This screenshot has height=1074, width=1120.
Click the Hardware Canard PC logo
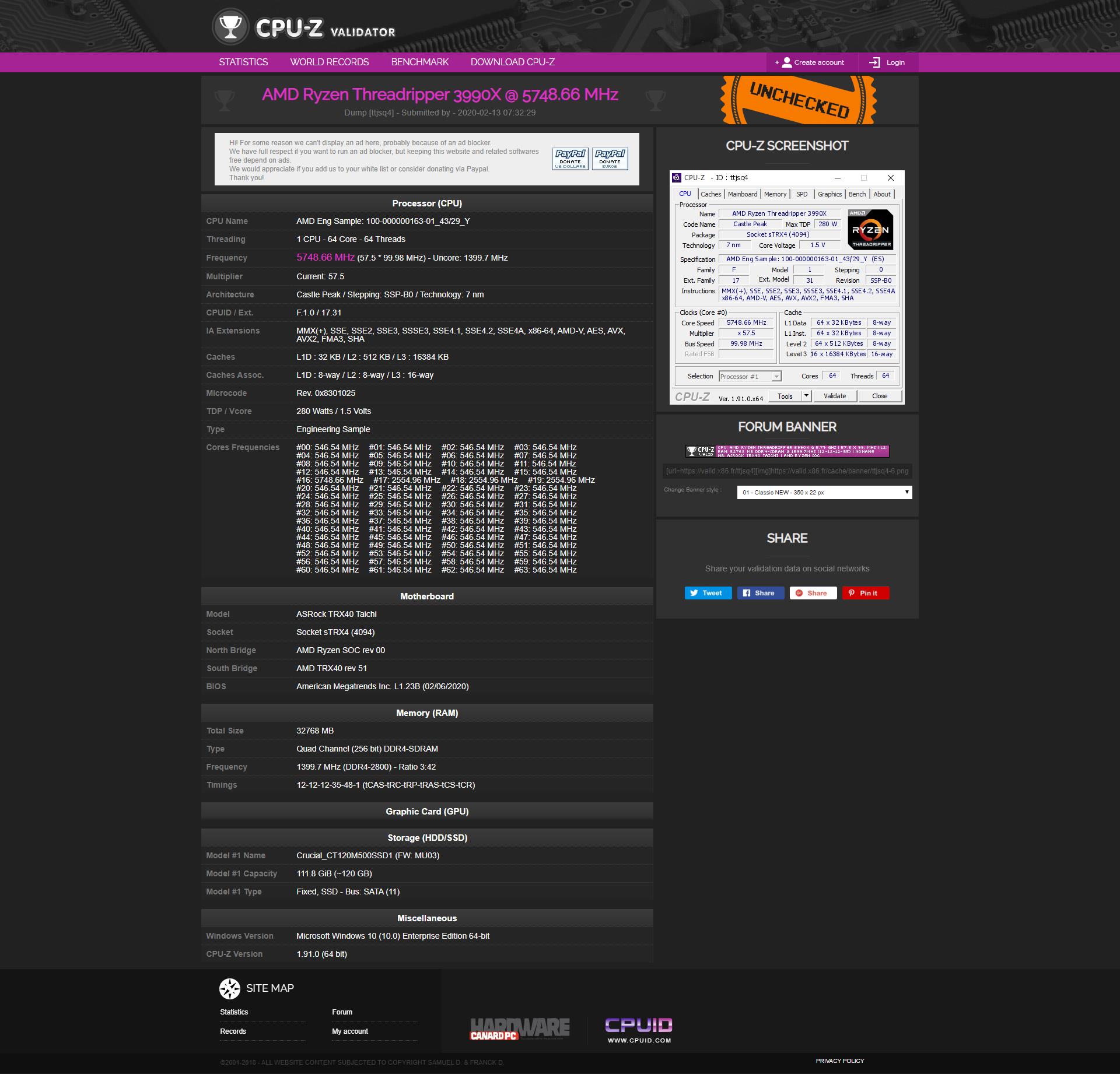(520, 1029)
